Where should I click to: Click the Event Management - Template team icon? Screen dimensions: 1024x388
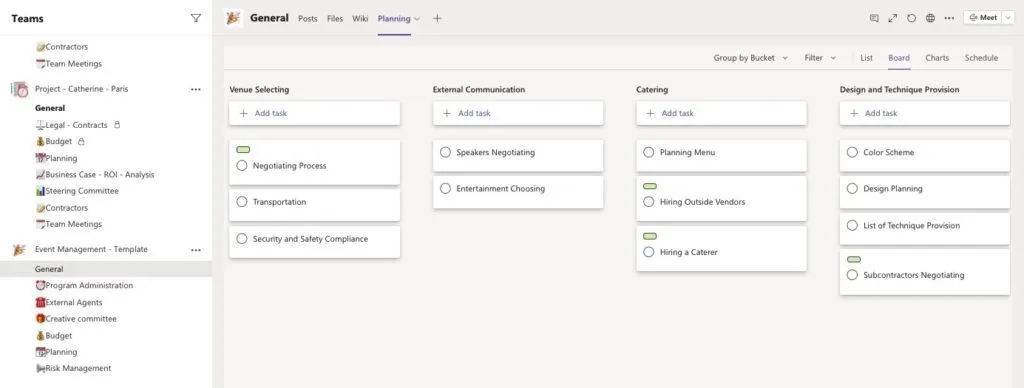20,250
